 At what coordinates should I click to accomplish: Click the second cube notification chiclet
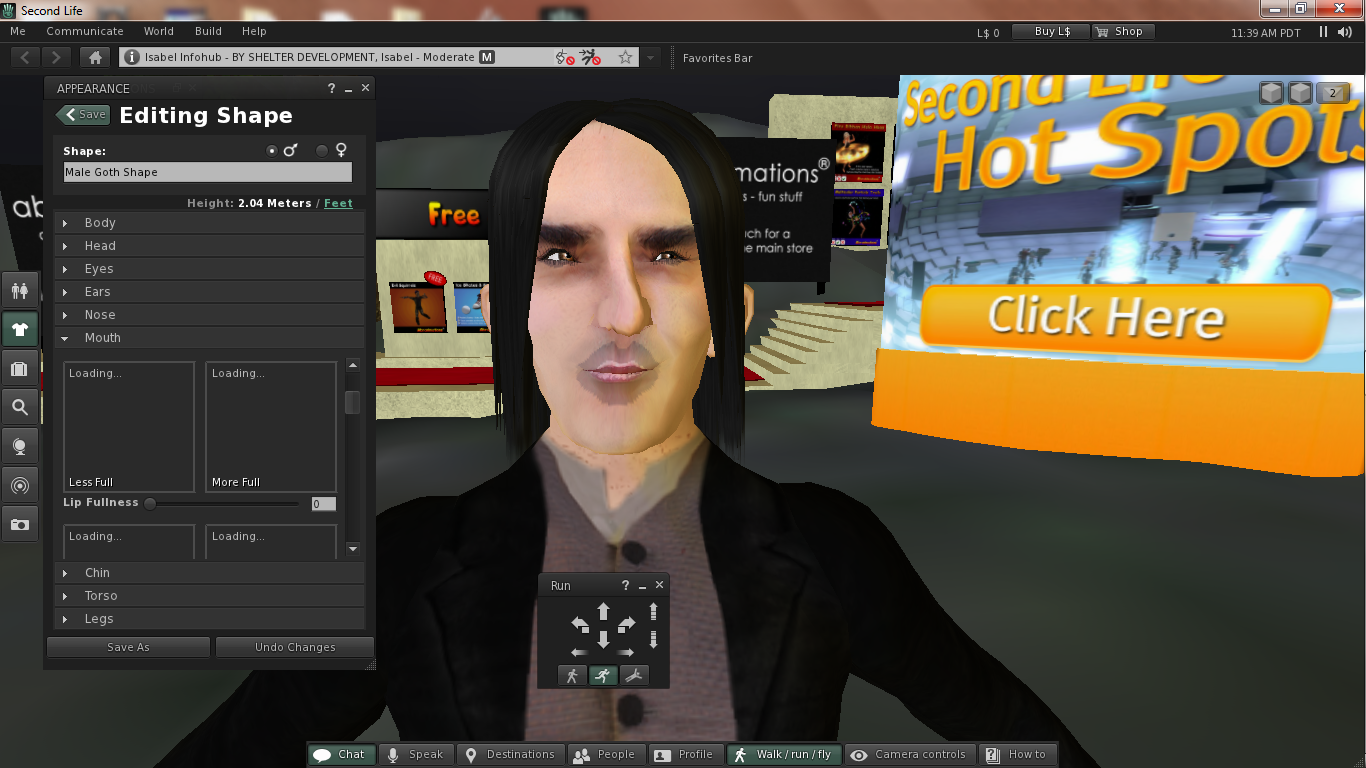1300,93
